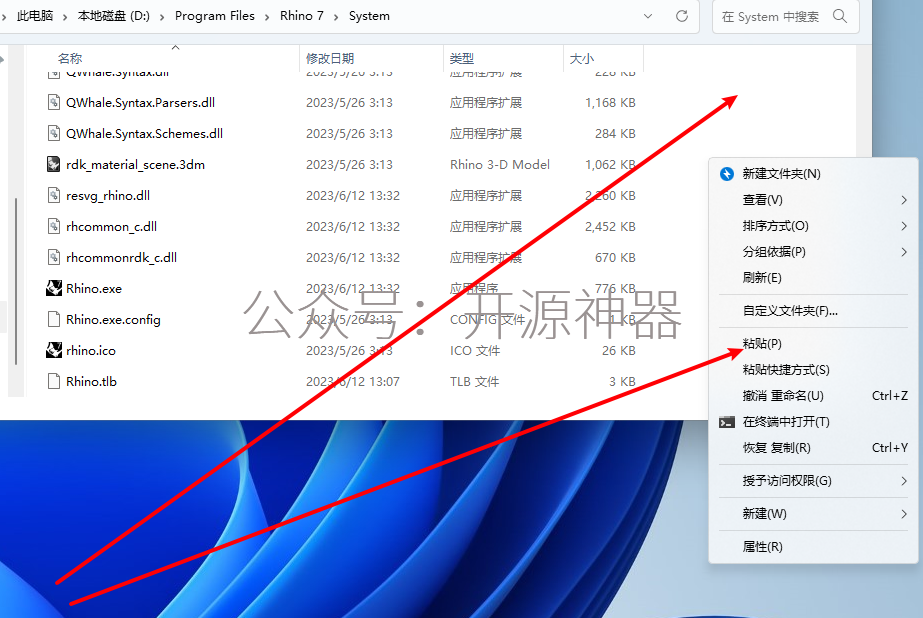This screenshot has height=618, width=923.
Task: Sort by 类型 column header
Action: [462, 59]
